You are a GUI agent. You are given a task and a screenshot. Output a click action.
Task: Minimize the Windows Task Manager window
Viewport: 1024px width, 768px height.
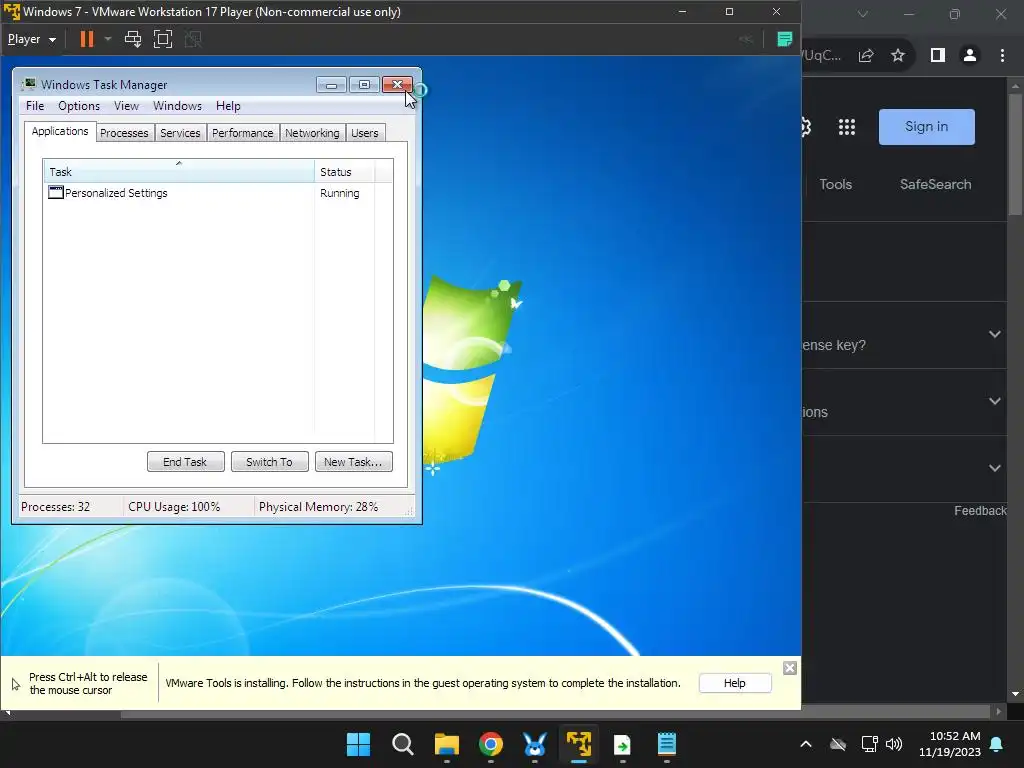[x=332, y=85]
